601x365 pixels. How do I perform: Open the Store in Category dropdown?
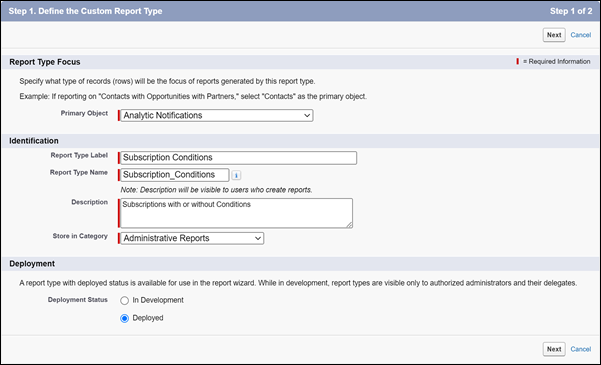pyautogui.click(x=192, y=238)
